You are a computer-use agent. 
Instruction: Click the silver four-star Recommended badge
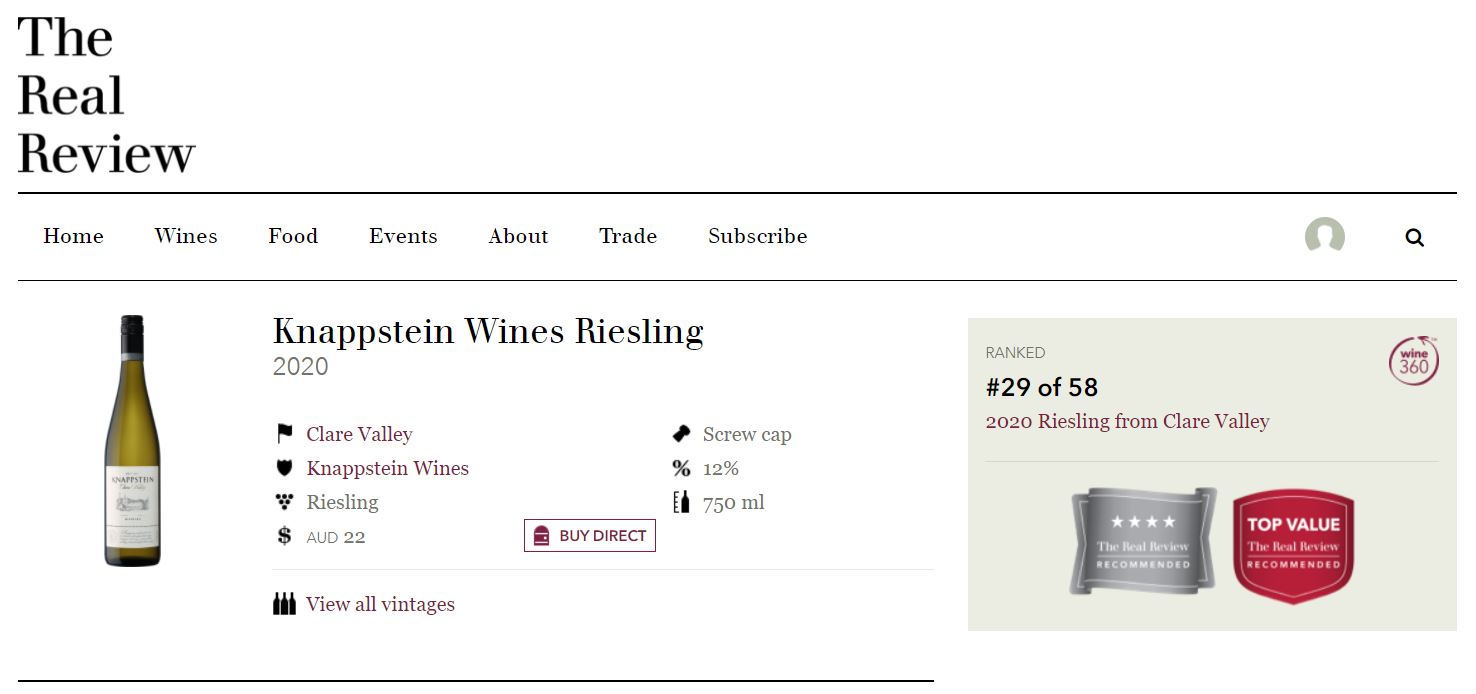tap(1143, 541)
